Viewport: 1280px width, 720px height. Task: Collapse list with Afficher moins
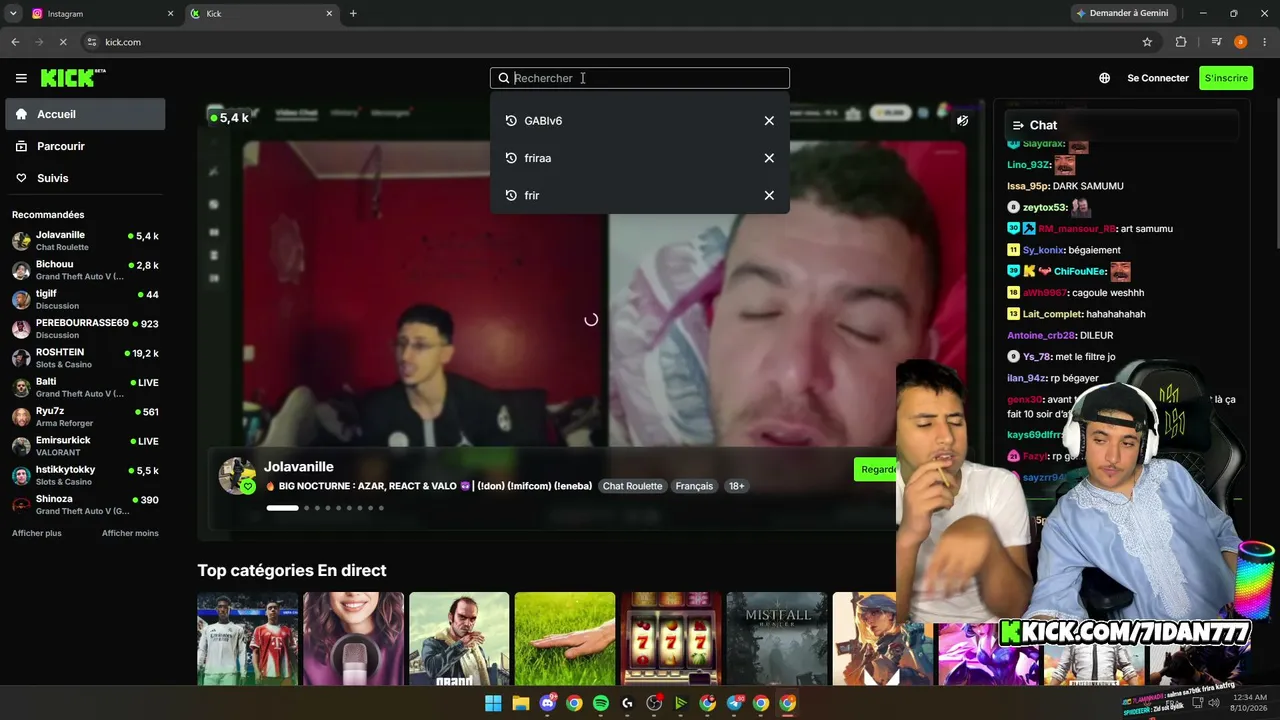130,533
